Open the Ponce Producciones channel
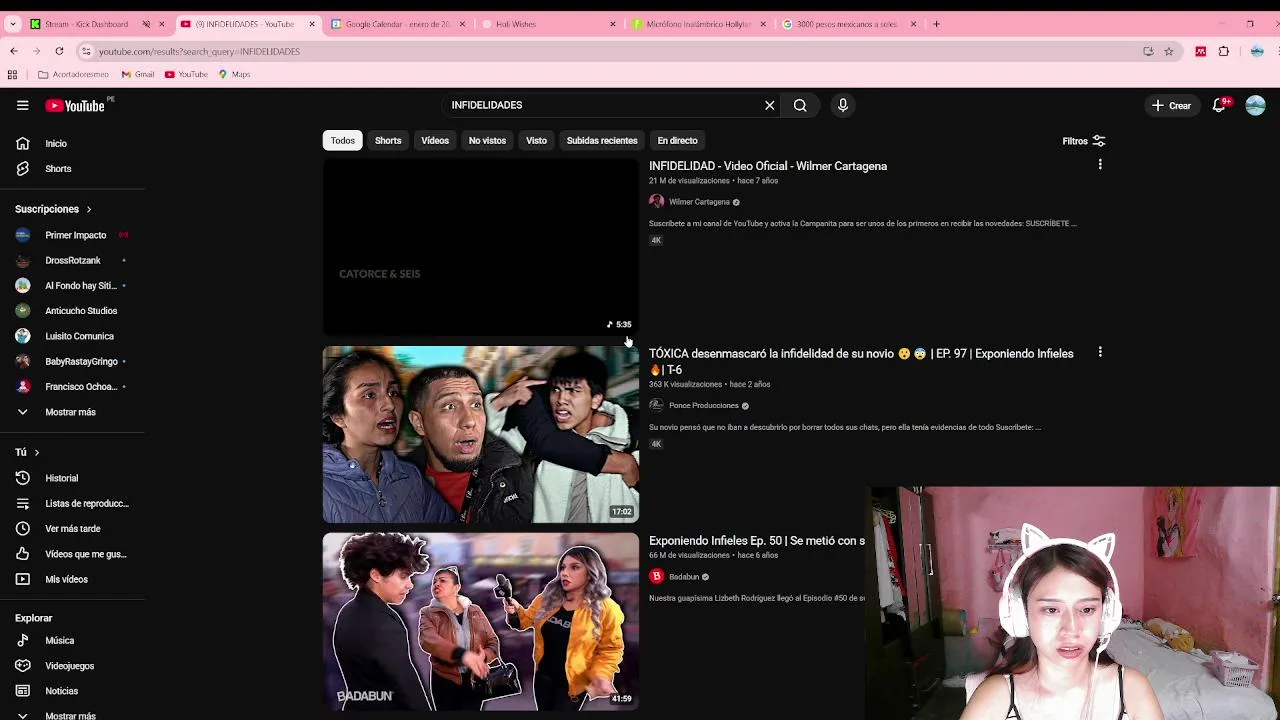Screen dimensions: 1280x720 click(703, 406)
